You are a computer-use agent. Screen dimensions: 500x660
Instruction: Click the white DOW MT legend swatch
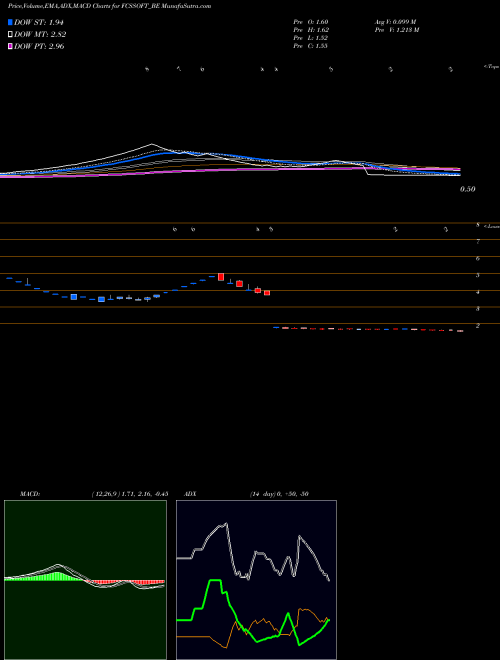point(10,35)
